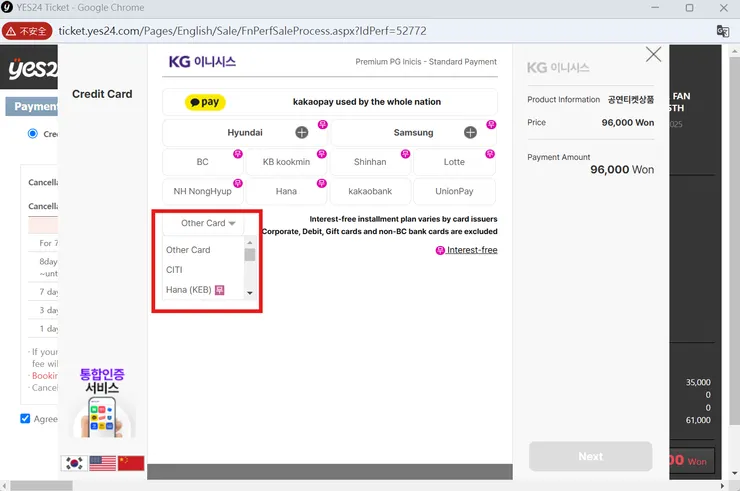Select Lotte card

pos(454,162)
